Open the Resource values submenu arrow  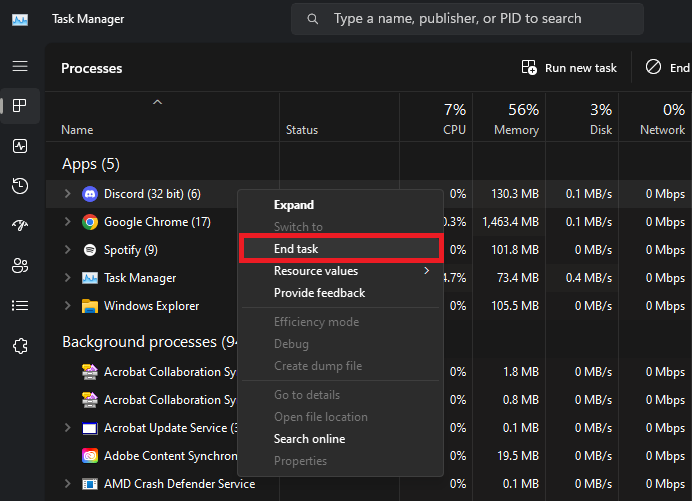pos(426,271)
